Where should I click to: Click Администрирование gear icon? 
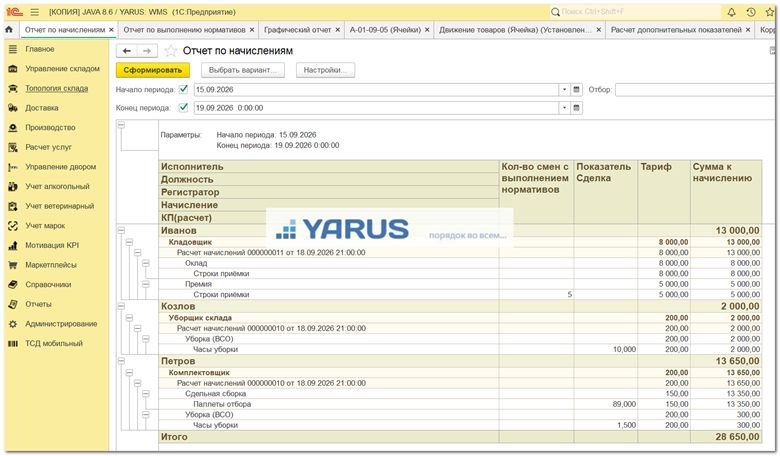coord(13,324)
